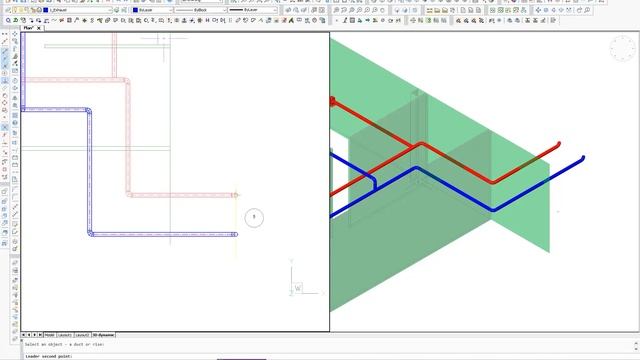Screen dimensions: 640x360
Task: Toggle the layer lightbulb on/off icon
Action: (16, 10)
